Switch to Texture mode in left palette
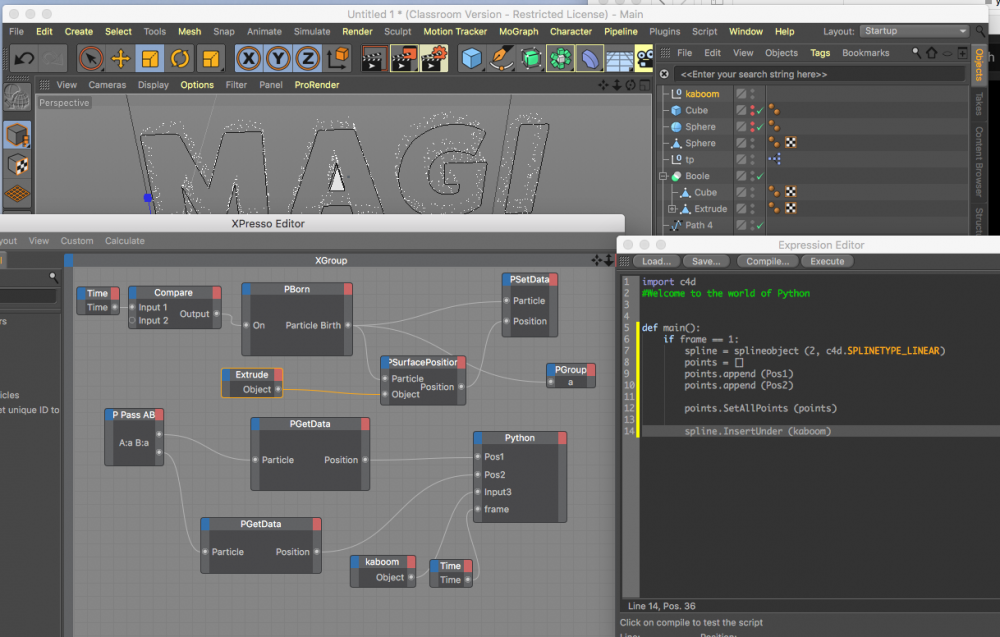The height and width of the screenshot is (637, 1000). (x=17, y=163)
